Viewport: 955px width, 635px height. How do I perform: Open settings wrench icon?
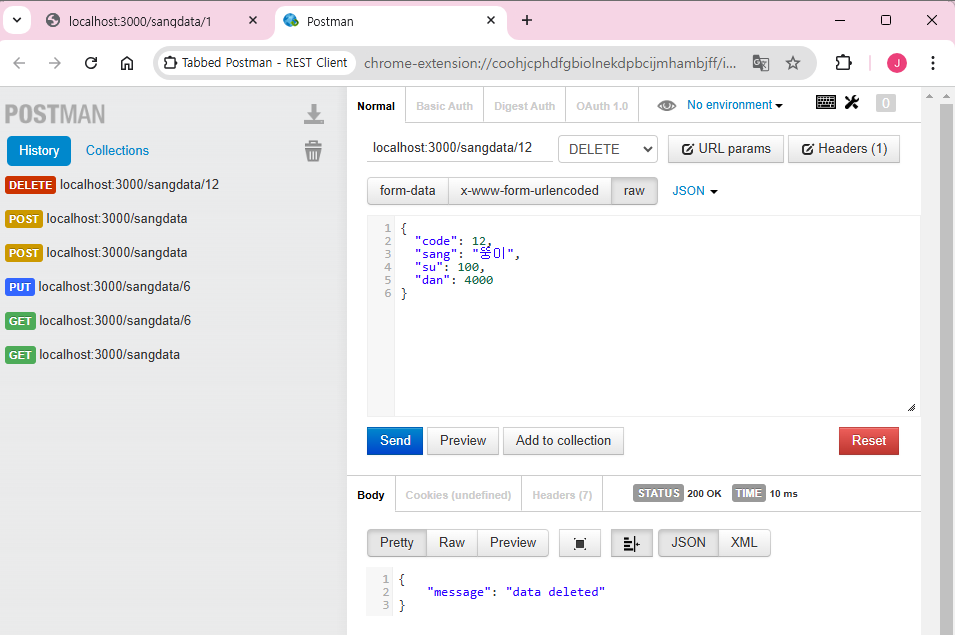coord(851,102)
